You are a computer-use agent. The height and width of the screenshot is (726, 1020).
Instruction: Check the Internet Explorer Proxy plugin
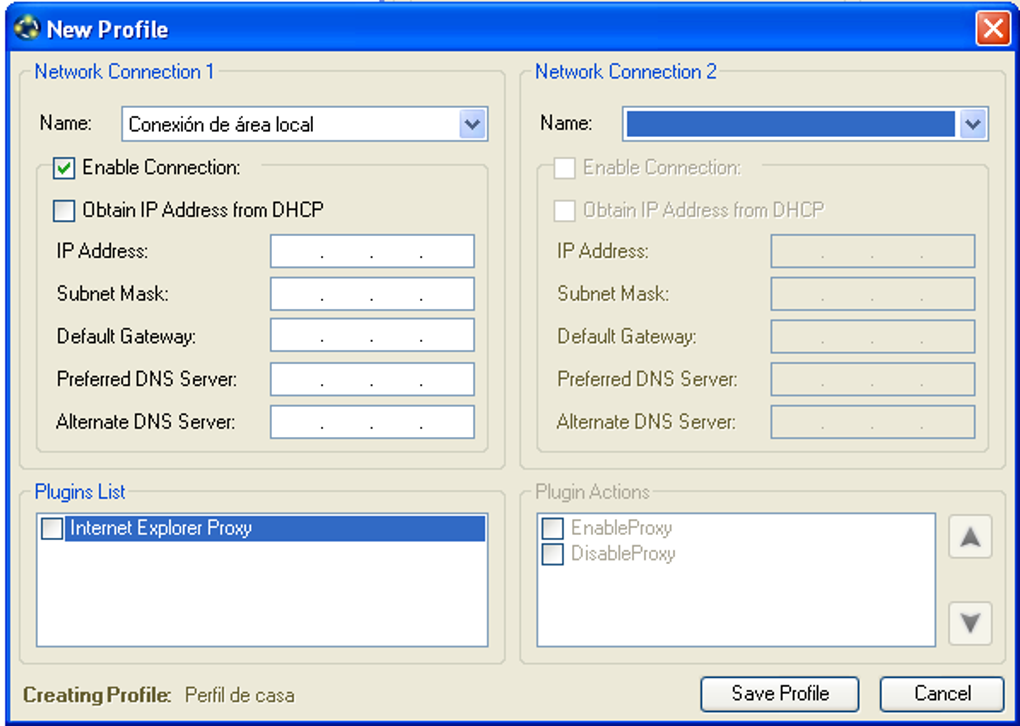pos(52,528)
